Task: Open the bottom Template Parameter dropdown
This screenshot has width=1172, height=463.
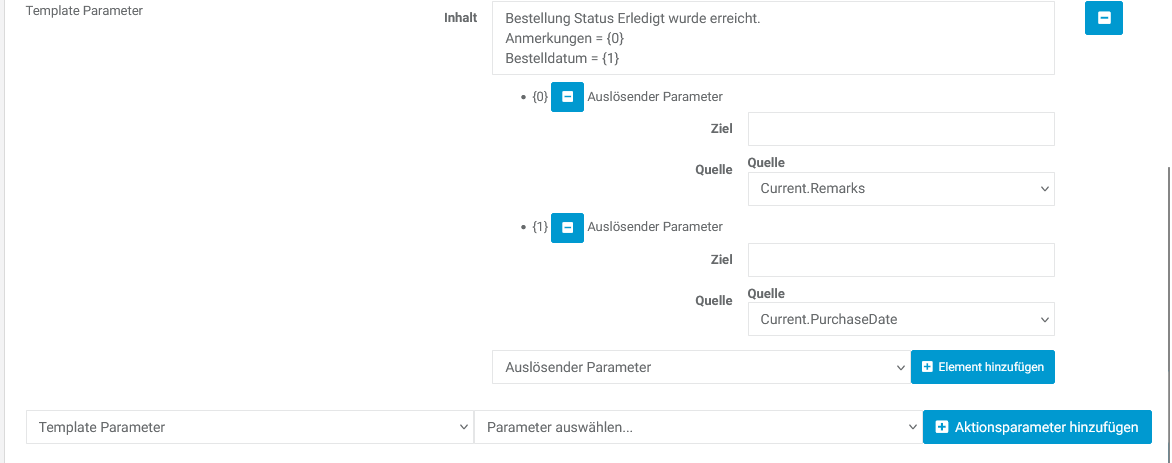Action: (x=249, y=427)
